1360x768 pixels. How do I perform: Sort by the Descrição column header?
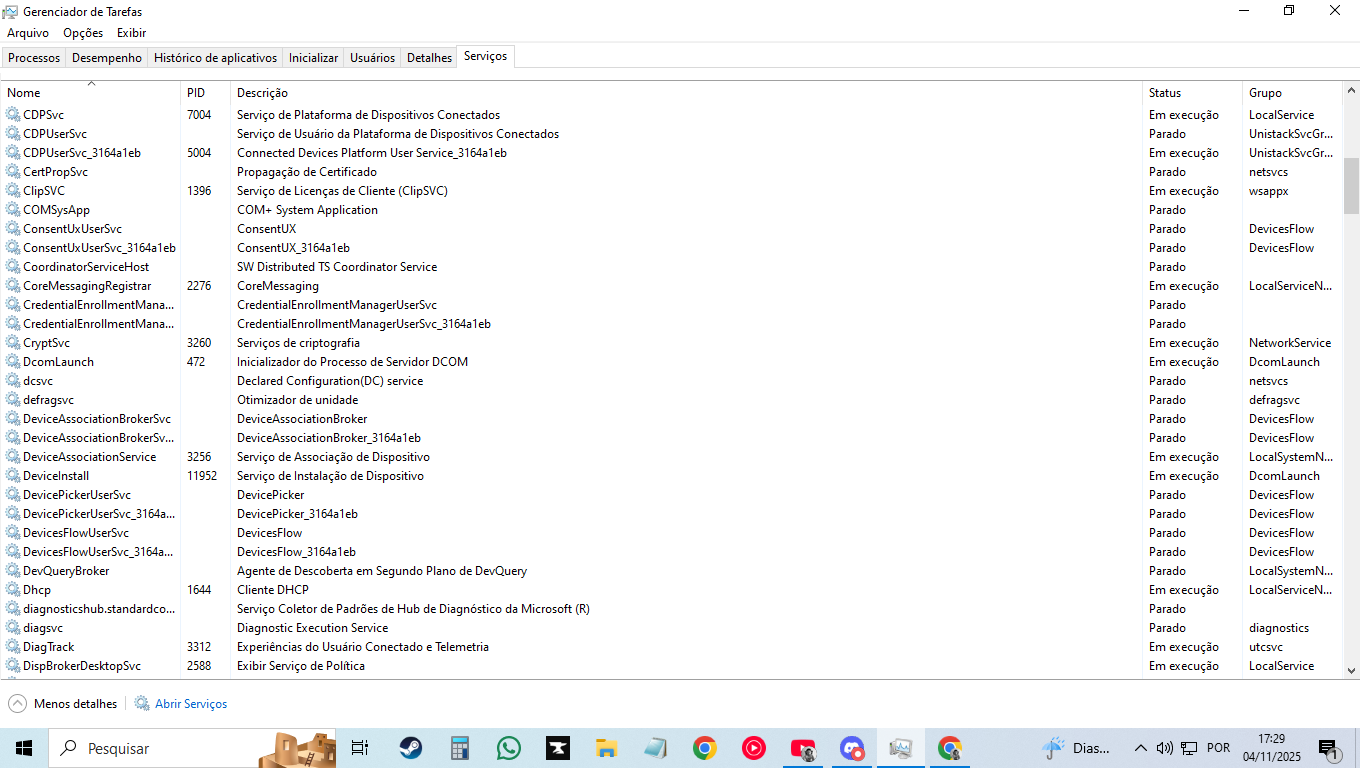(686, 93)
